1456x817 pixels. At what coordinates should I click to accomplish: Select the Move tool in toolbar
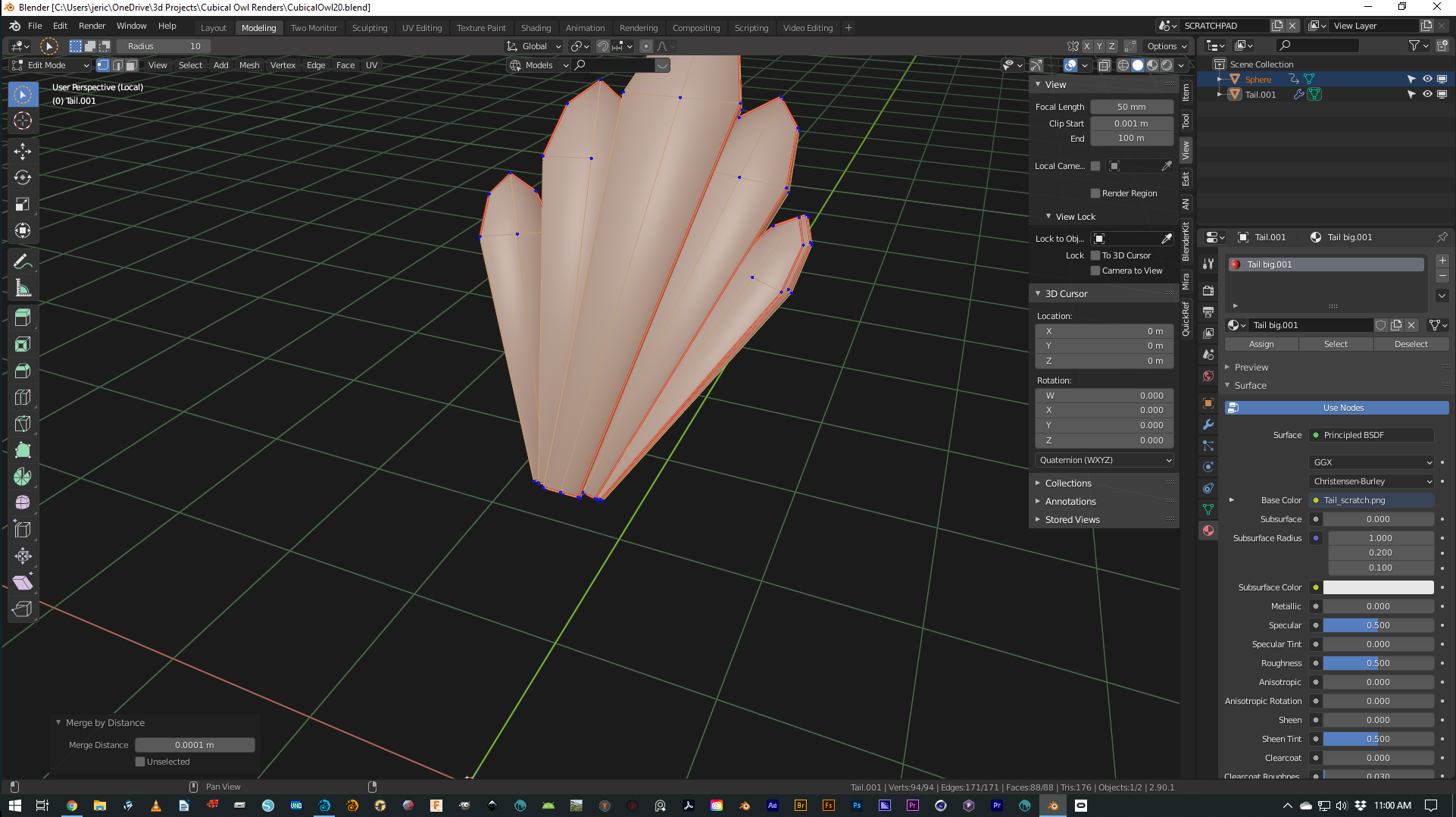tap(23, 151)
